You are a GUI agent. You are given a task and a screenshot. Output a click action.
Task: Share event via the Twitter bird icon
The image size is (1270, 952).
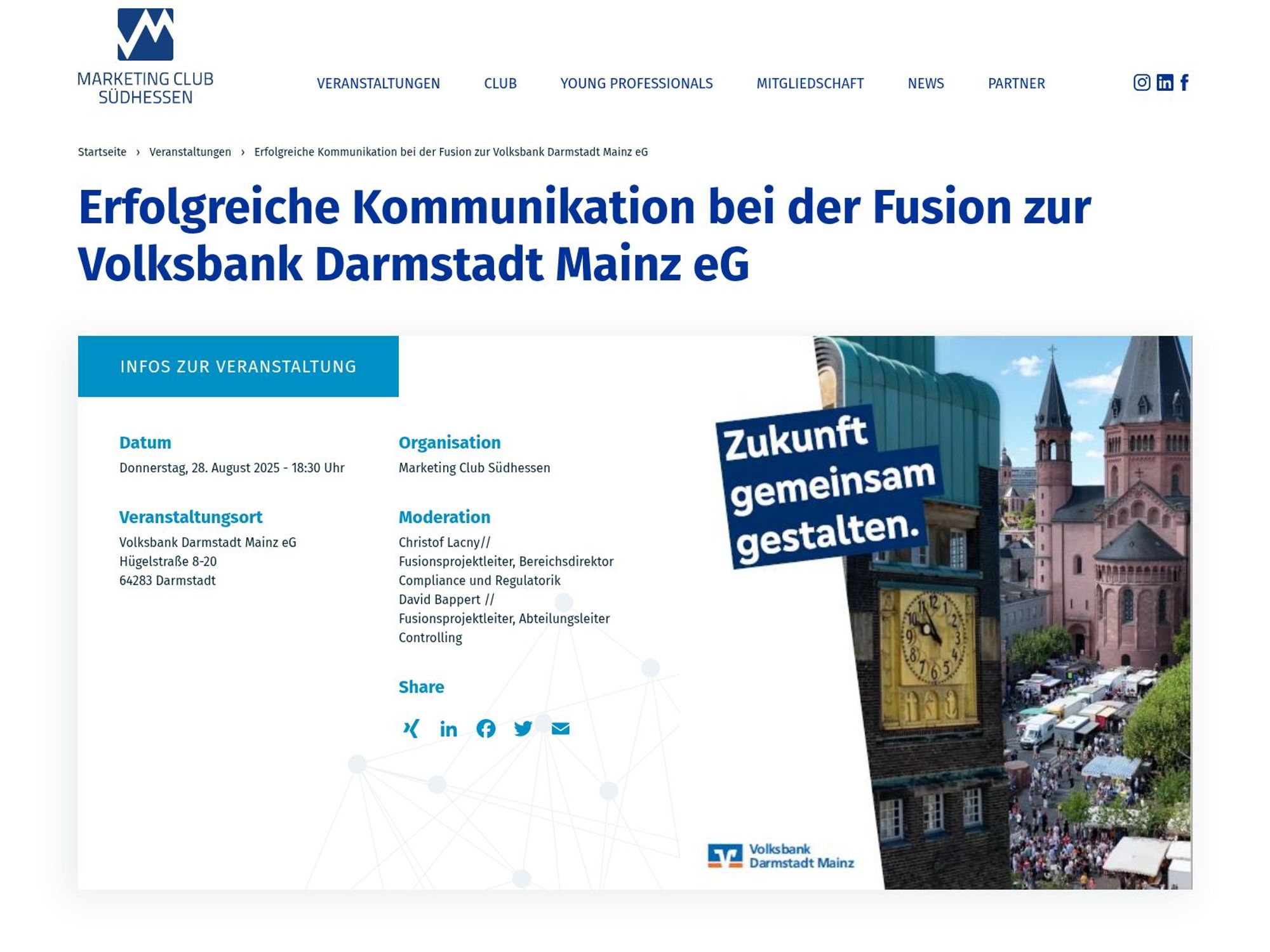[523, 729]
